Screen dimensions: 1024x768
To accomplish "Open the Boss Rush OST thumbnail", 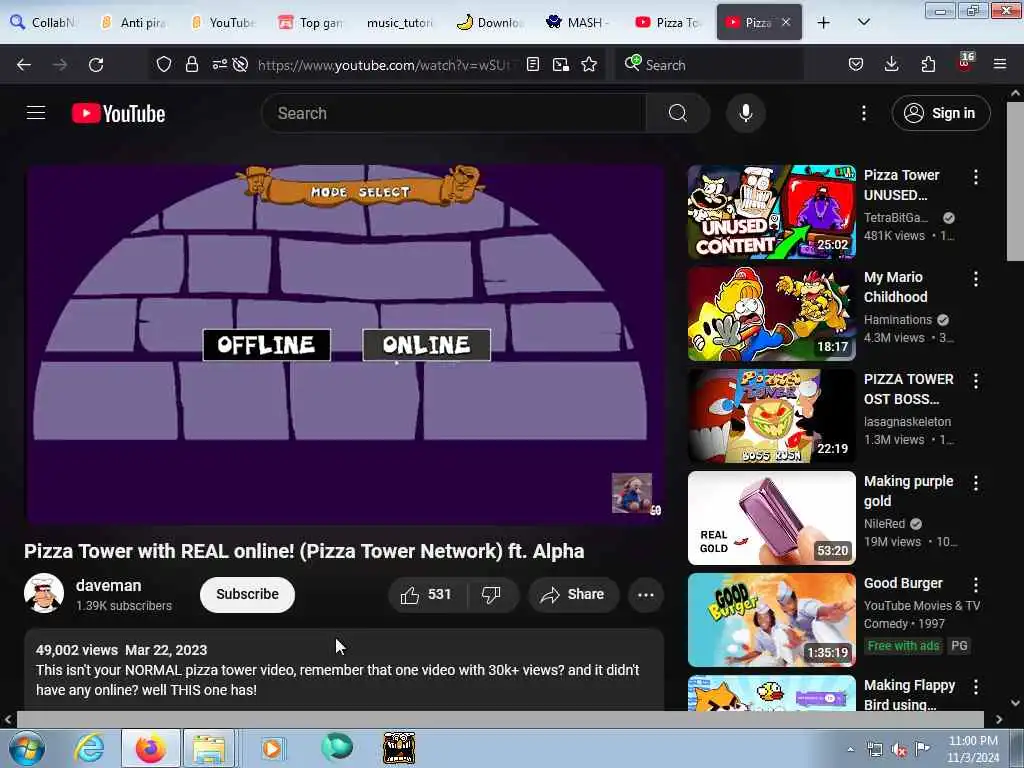I will pos(771,416).
